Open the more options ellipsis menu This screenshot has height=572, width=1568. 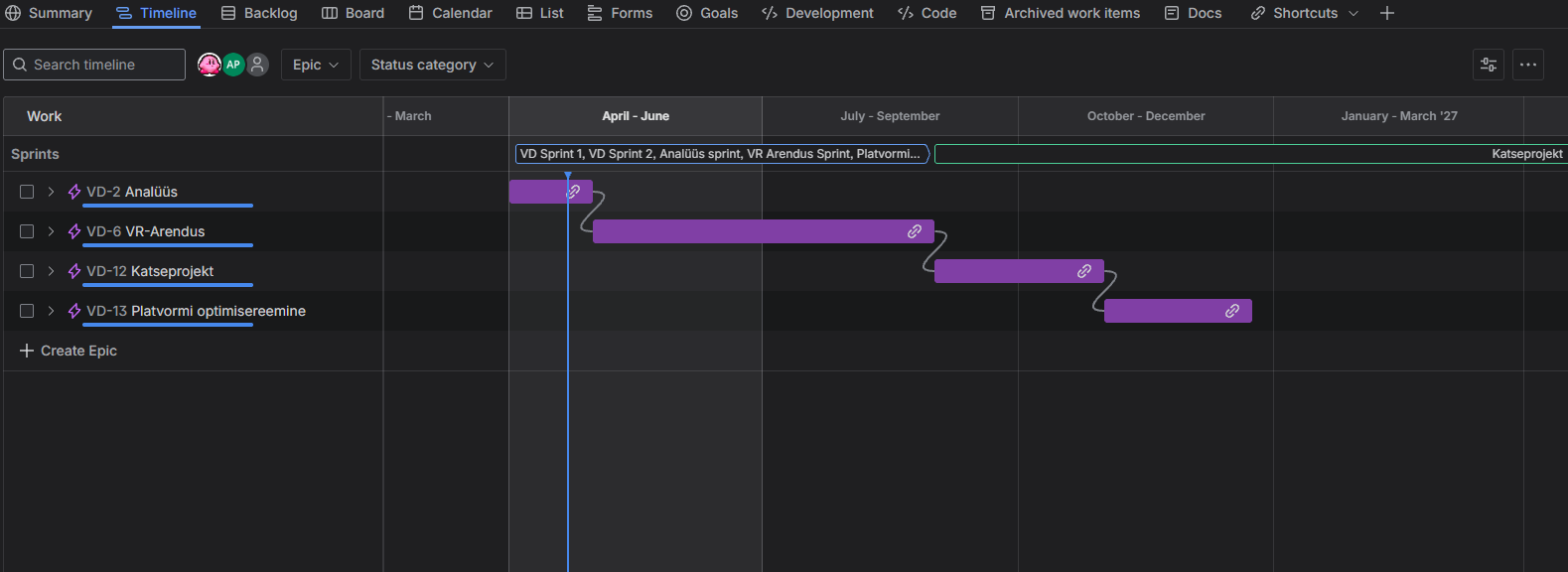(1528, 65)
